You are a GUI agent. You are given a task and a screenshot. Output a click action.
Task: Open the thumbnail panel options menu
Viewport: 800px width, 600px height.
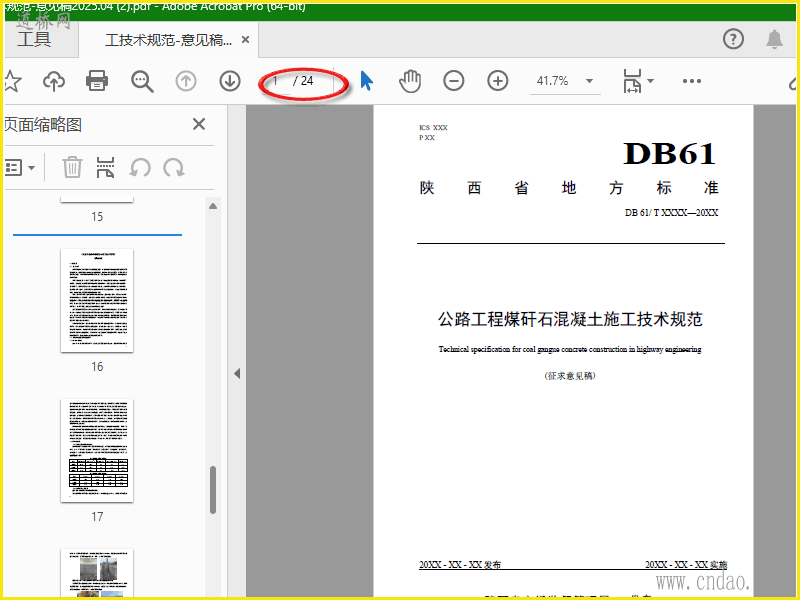point(20,167)
